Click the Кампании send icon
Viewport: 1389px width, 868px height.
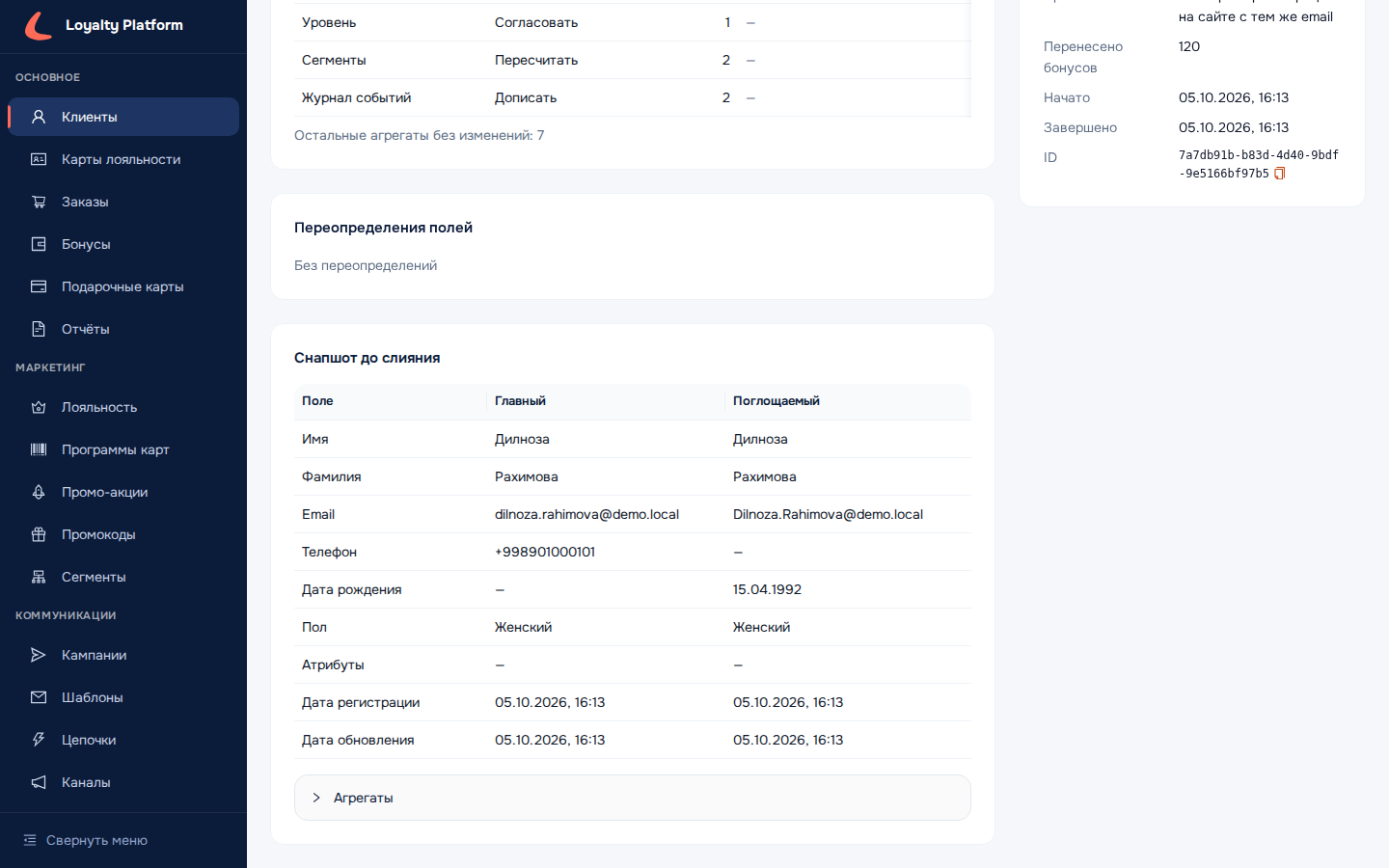[x=39, y=655]
